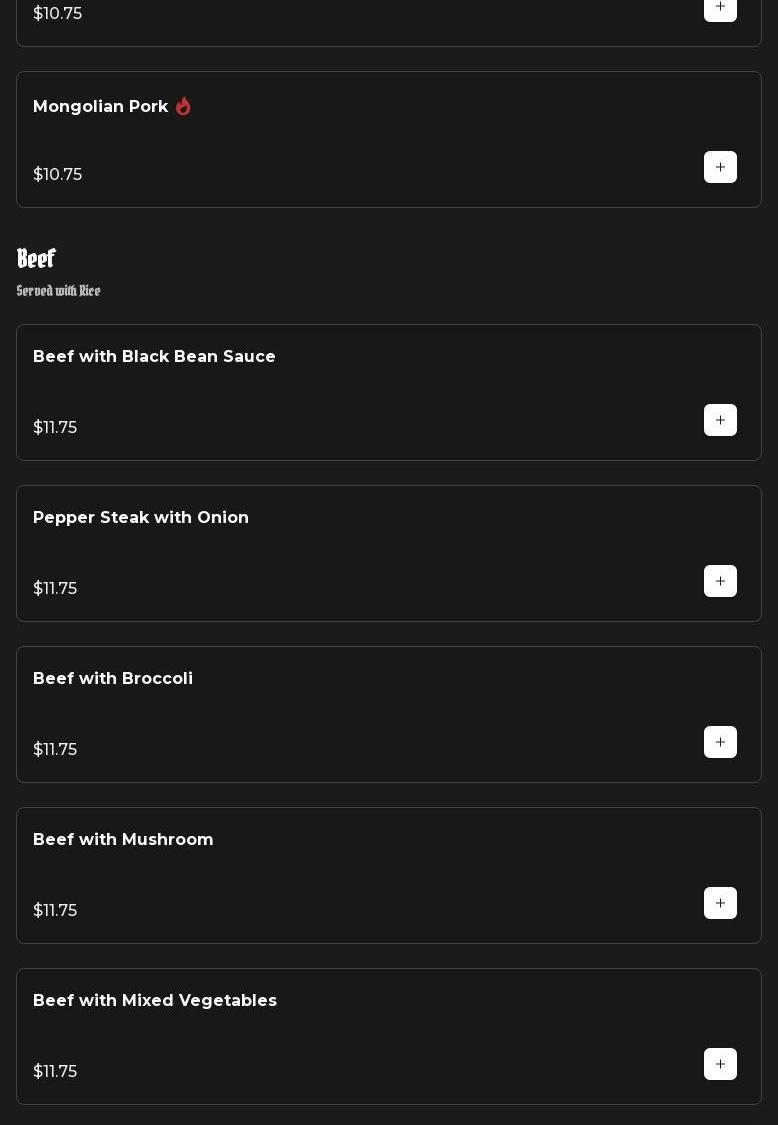The image size is (778, 1125).
Task: Tap the plus icon for Beef with Mushroom
Action: coord(720,903)
